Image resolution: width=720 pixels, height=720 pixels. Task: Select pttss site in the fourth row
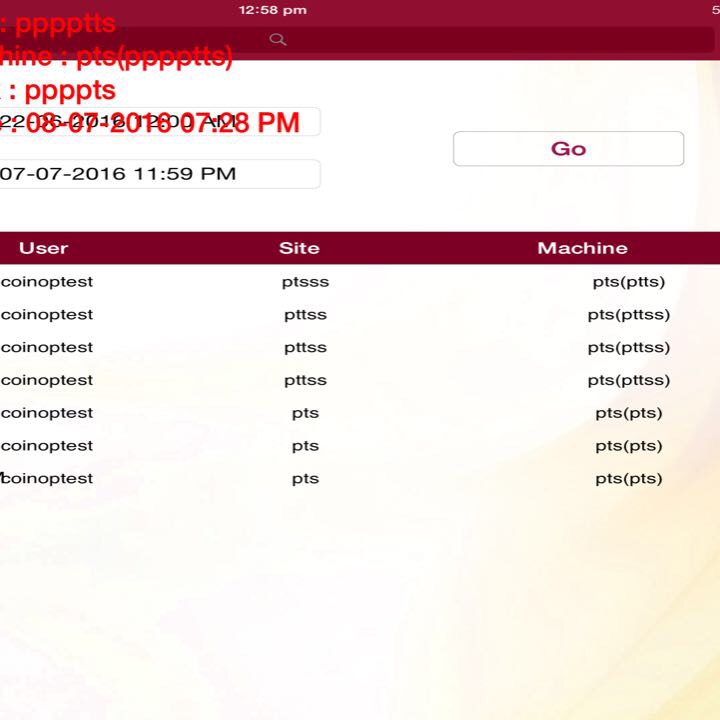305,380
